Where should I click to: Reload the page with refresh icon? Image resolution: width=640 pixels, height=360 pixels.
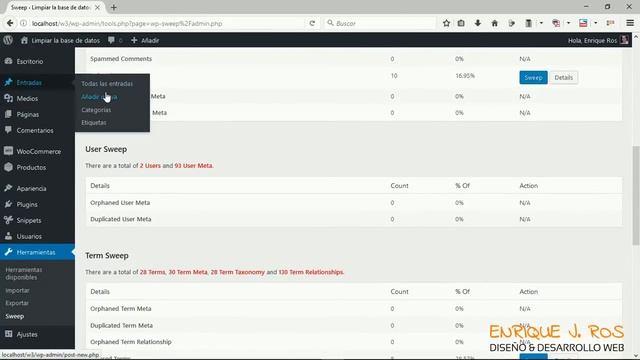point(312,23)
